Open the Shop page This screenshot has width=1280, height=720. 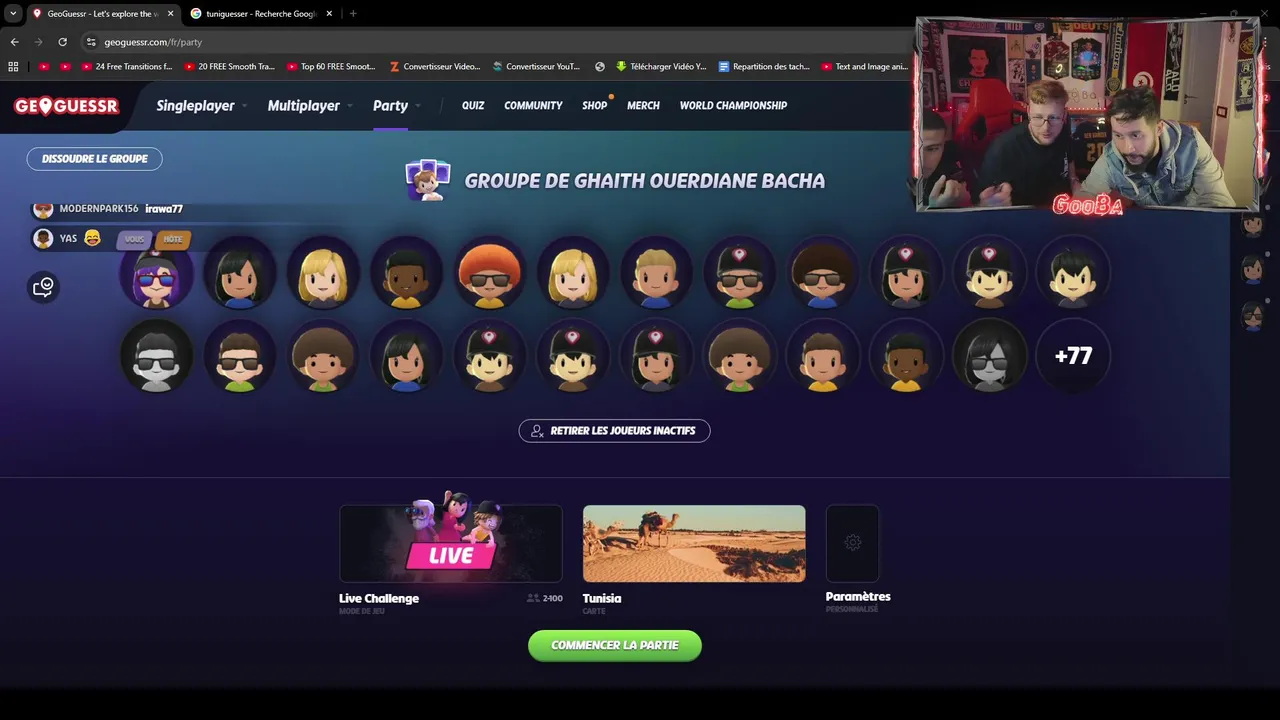[594, 106]
